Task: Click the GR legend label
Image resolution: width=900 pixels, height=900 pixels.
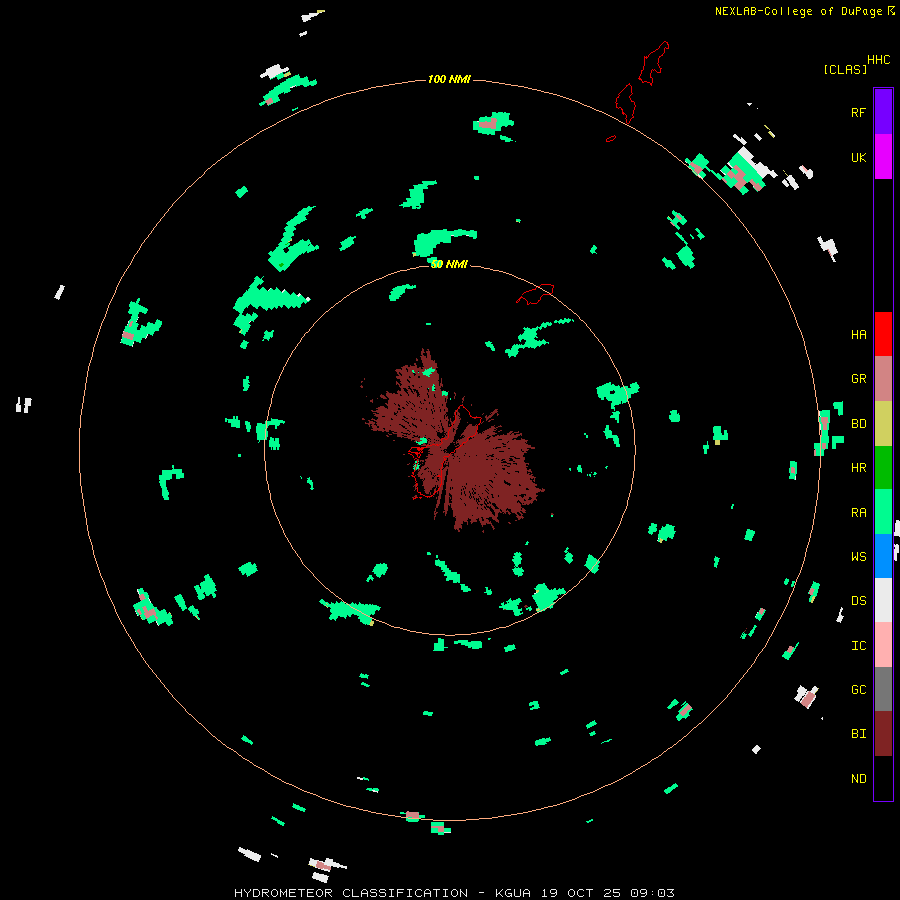Action: point(858,379)
